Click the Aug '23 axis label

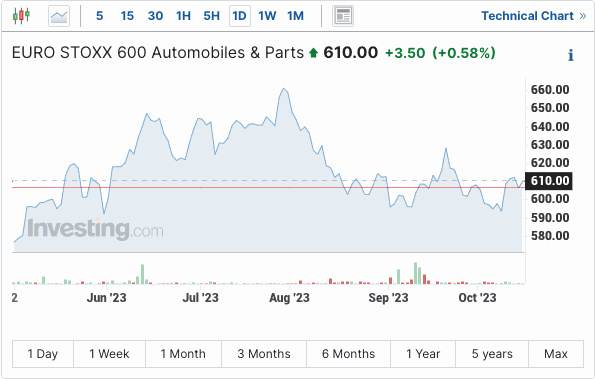[x=289, y=298]
